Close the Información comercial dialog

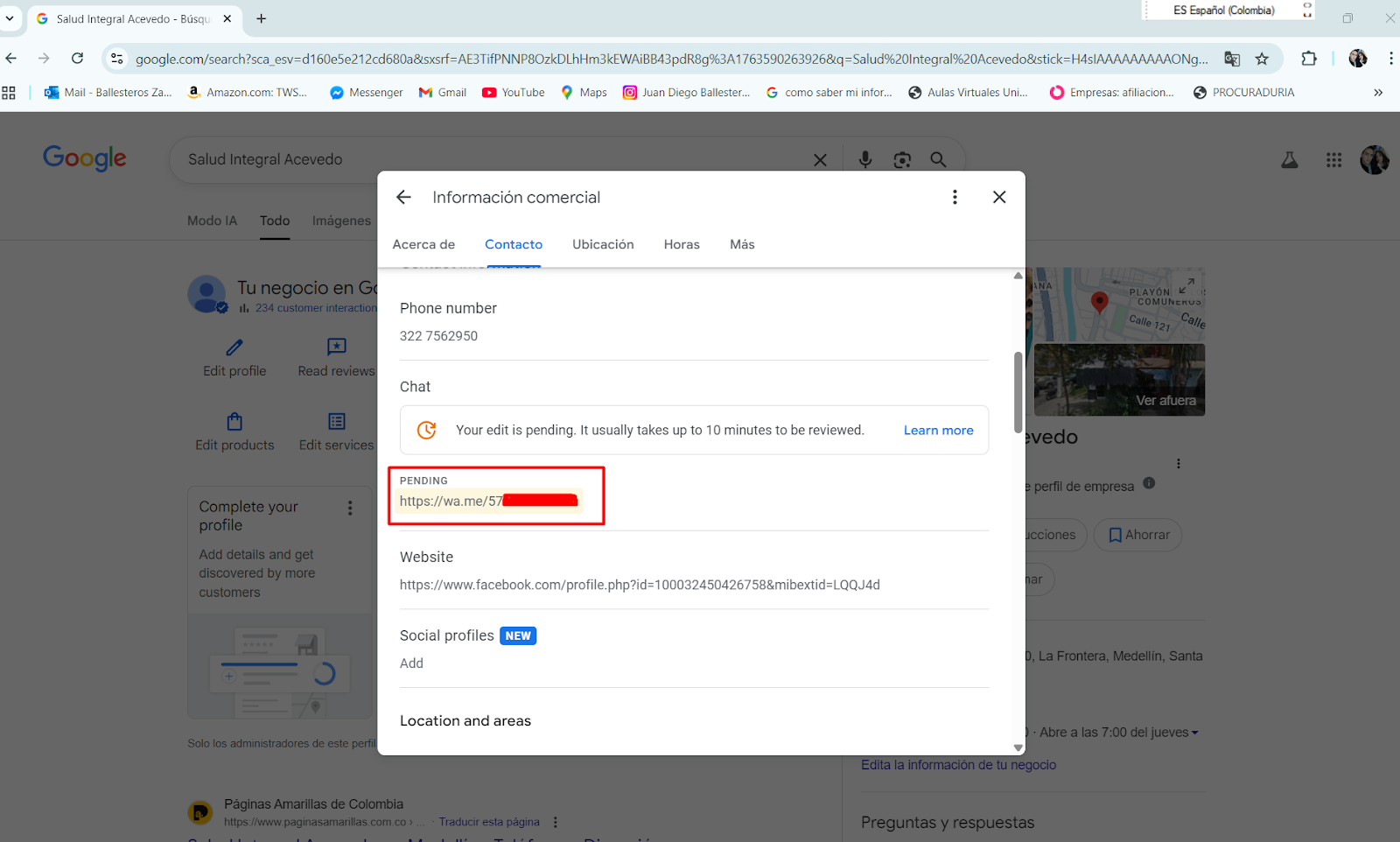tap(999, 198)
